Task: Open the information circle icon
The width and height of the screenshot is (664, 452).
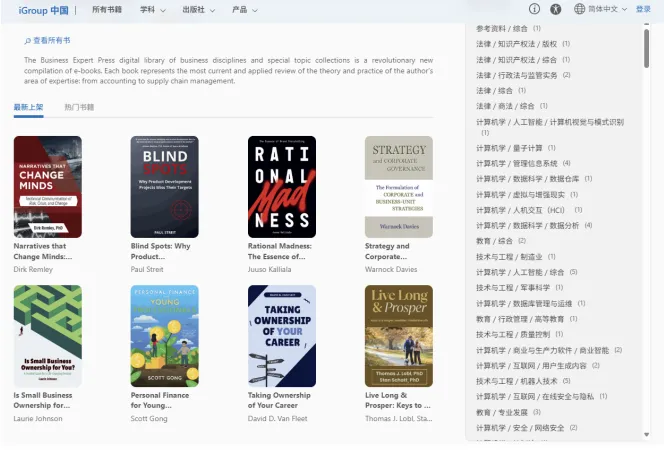Action: pos(534,9)
